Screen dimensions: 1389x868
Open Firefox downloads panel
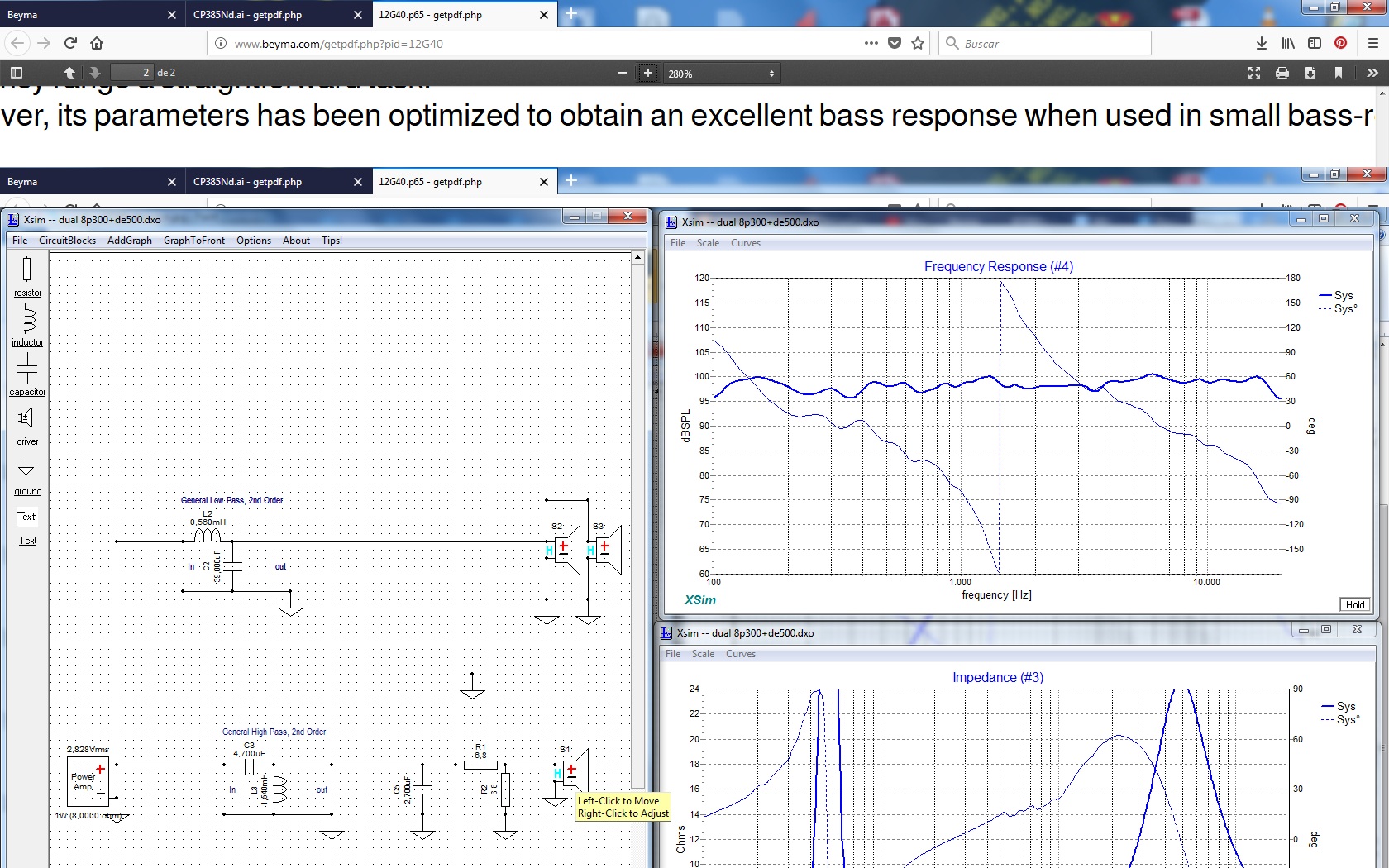pyautogui.click(x=1262, y=43)
